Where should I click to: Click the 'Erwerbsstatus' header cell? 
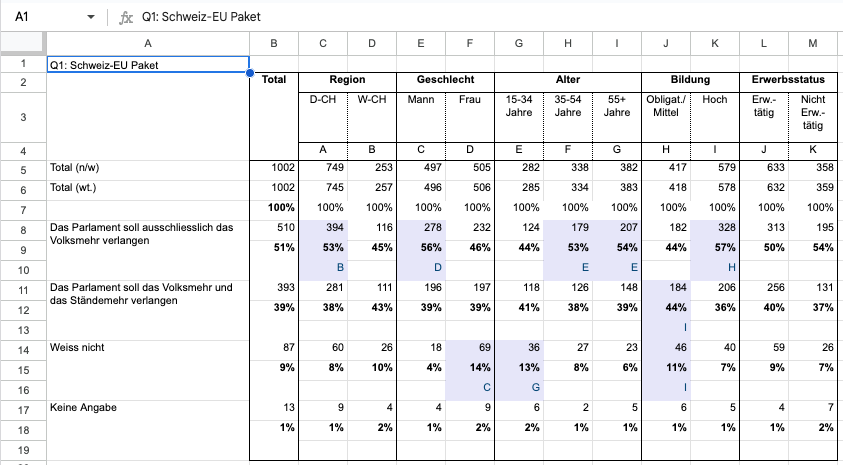point(787,80)
